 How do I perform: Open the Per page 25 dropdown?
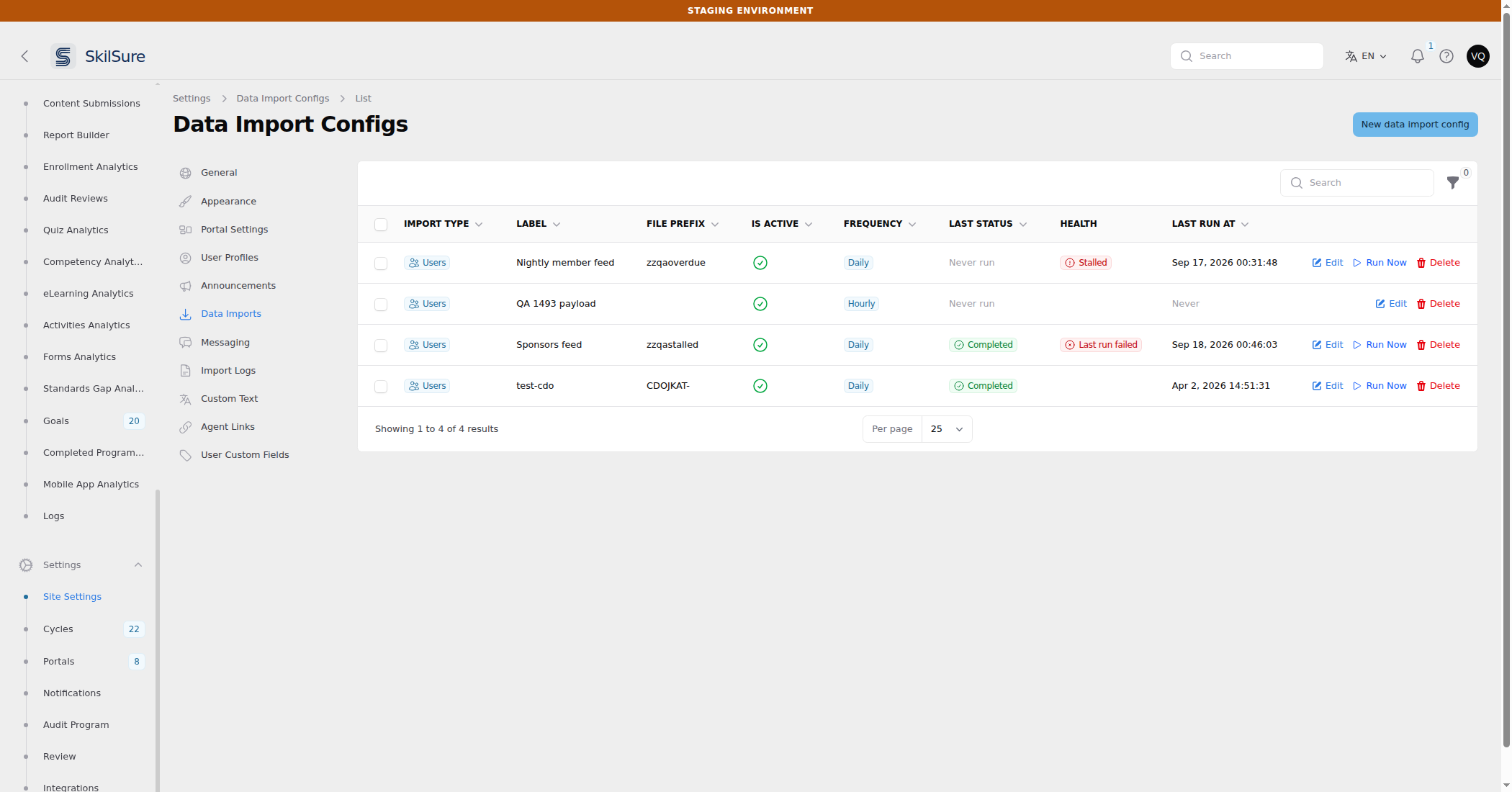[x=946, y=429]
